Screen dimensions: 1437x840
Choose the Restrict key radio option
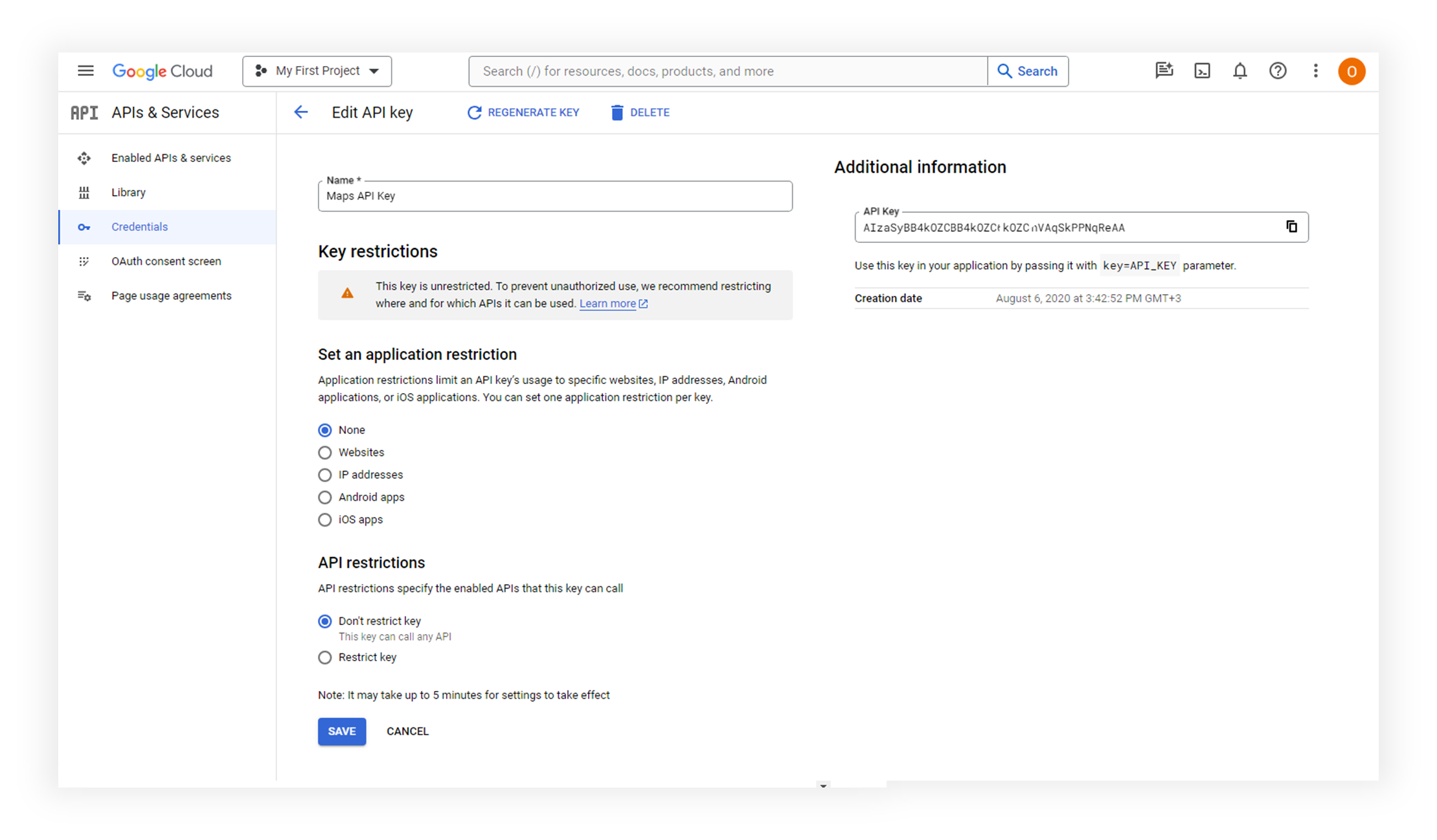[x=325, y=657]
